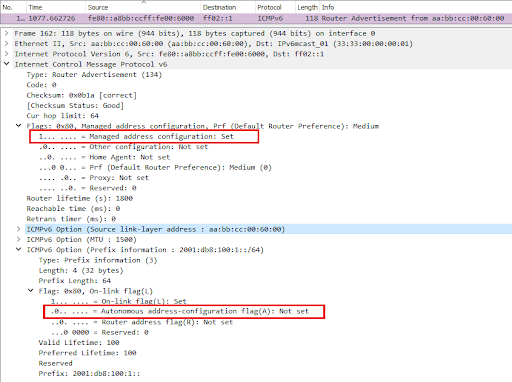Expand ICMPv6 Option MTU : 1500
The width and height of the screenshot is (512, 382).
coord(19,239)
